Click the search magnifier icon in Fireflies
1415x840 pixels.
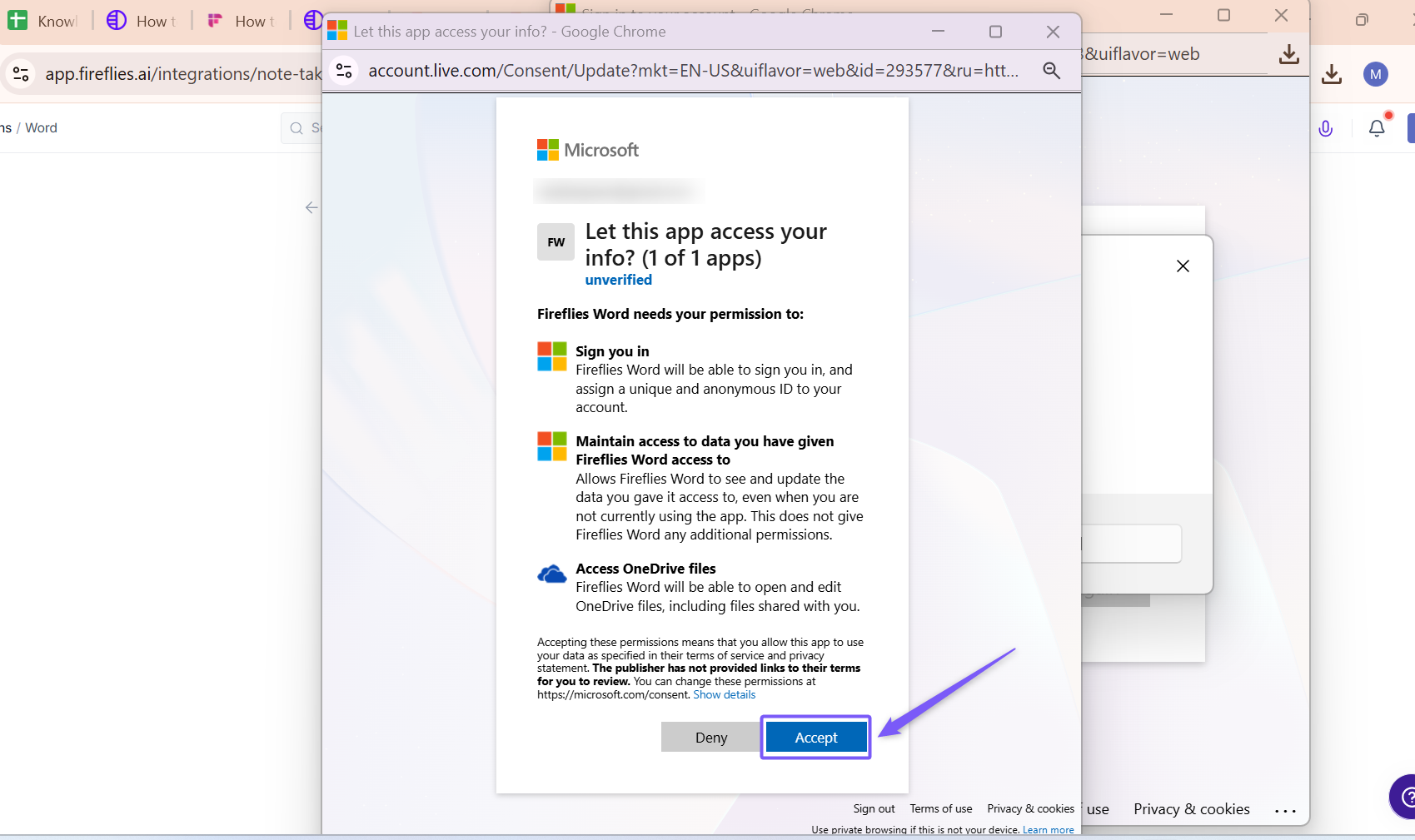pos(296,128)
